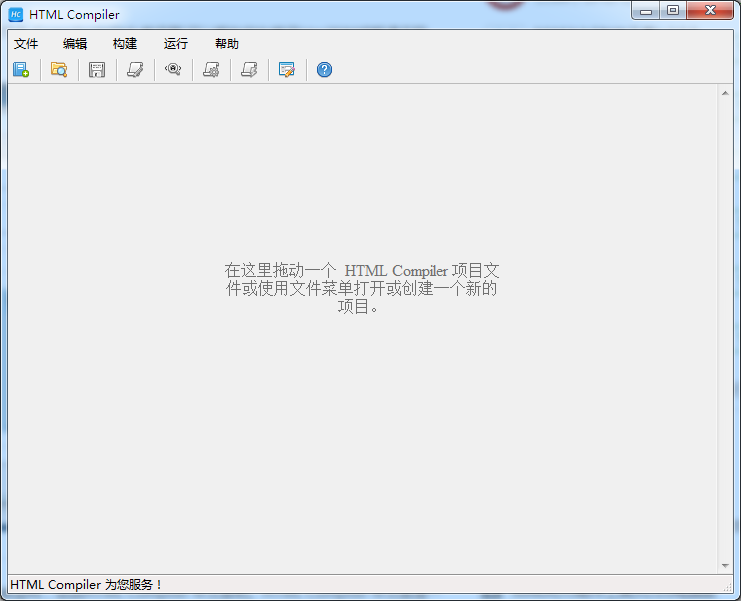741x601 pixels.
Task: Click the preview magnifier toolbar icon
Action: point(173,70)
